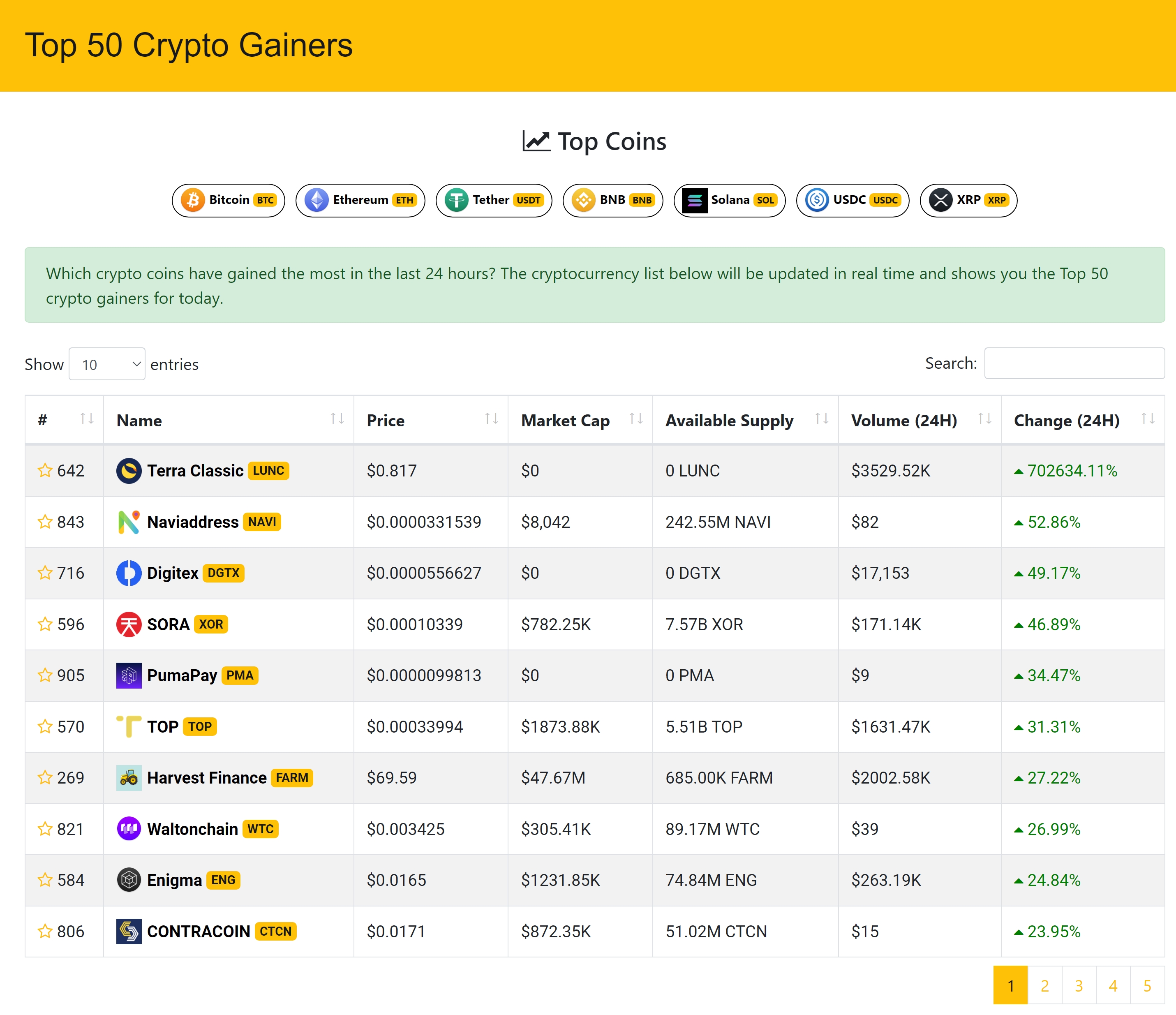The image size is (1176, 1015).
Task: Open the Naviaddress coin link
Action: coord(193,522)
